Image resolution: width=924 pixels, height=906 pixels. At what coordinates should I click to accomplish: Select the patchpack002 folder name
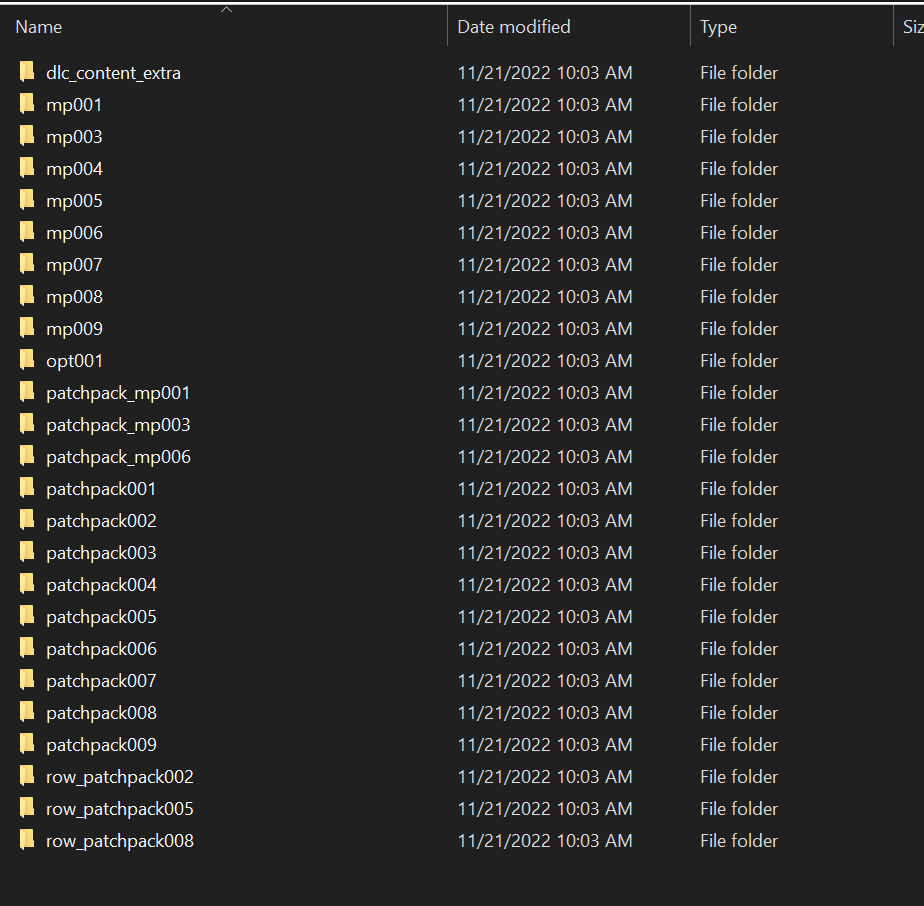101,521
